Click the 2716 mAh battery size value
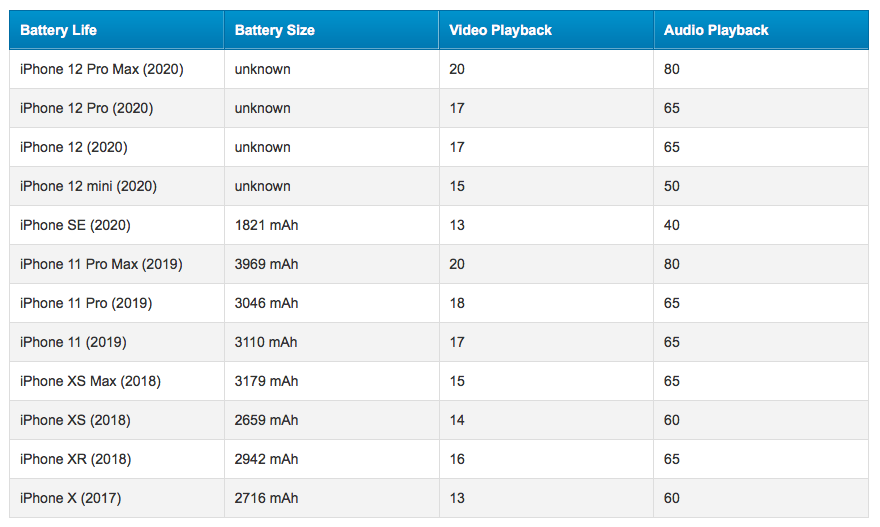This screenshot has height=527, width=880. pos(266,498)
